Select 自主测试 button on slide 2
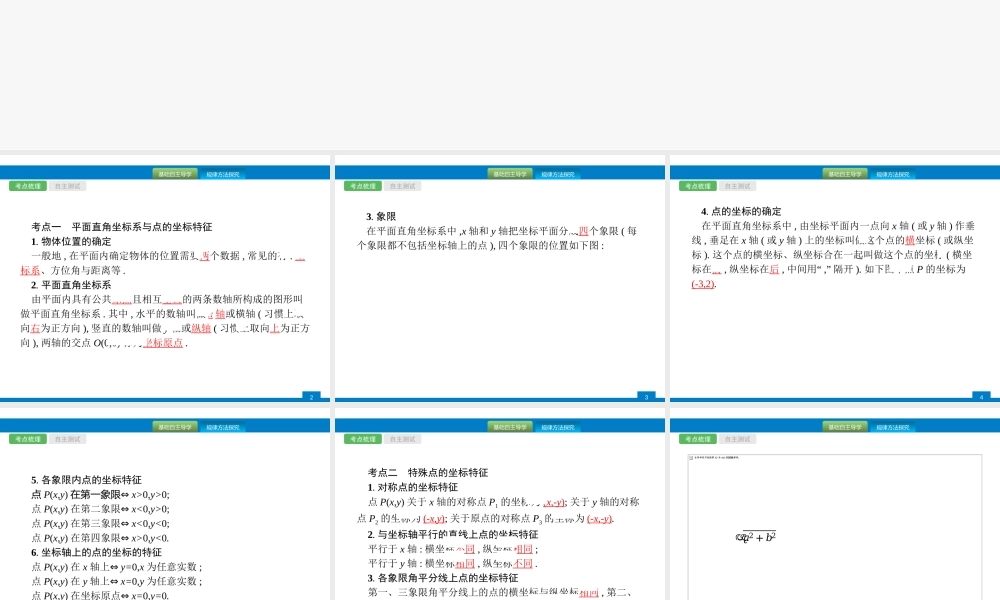 (68, 186)
